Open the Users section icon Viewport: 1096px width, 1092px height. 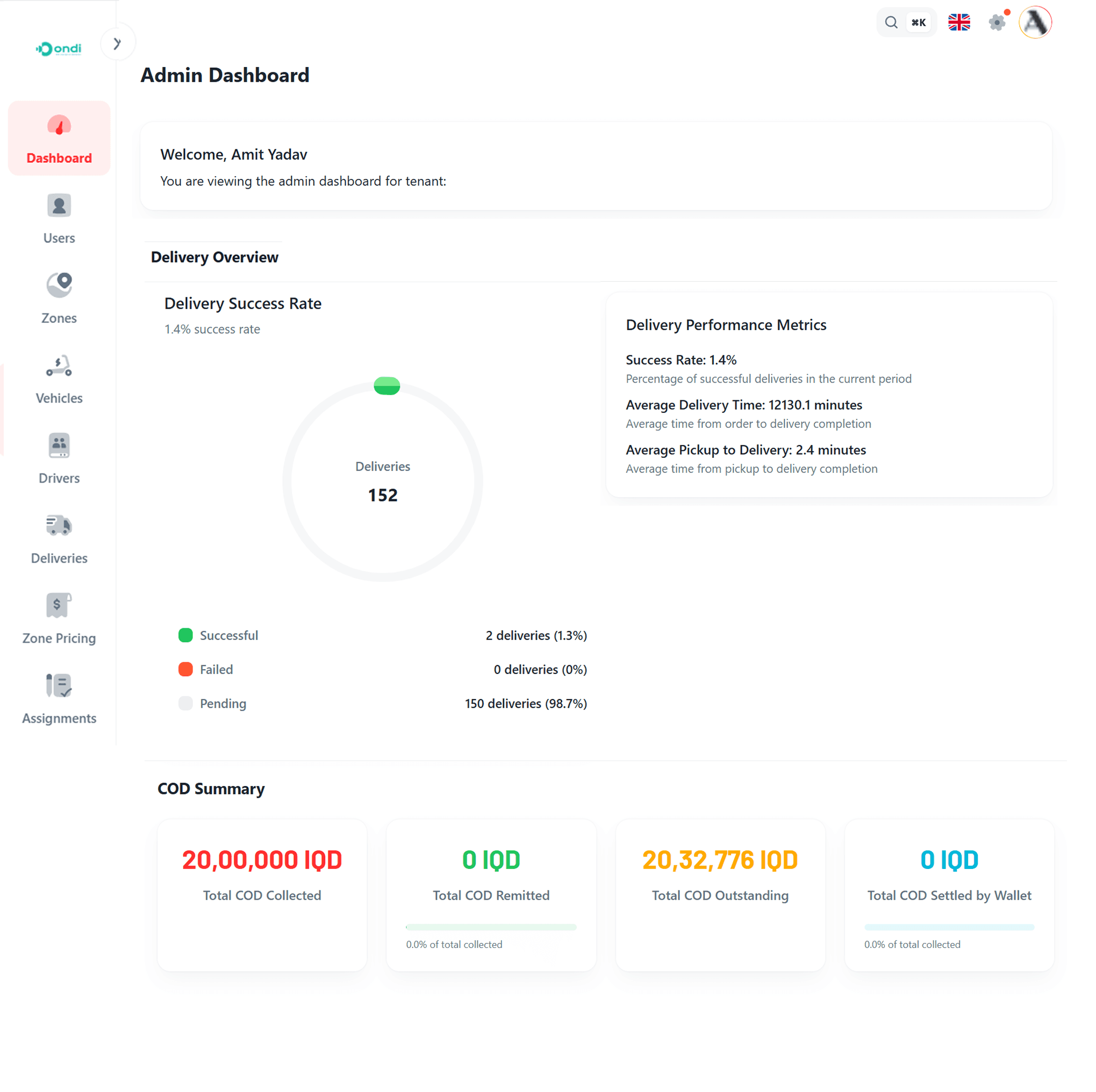pyautogui.click(x=59, y=205)
